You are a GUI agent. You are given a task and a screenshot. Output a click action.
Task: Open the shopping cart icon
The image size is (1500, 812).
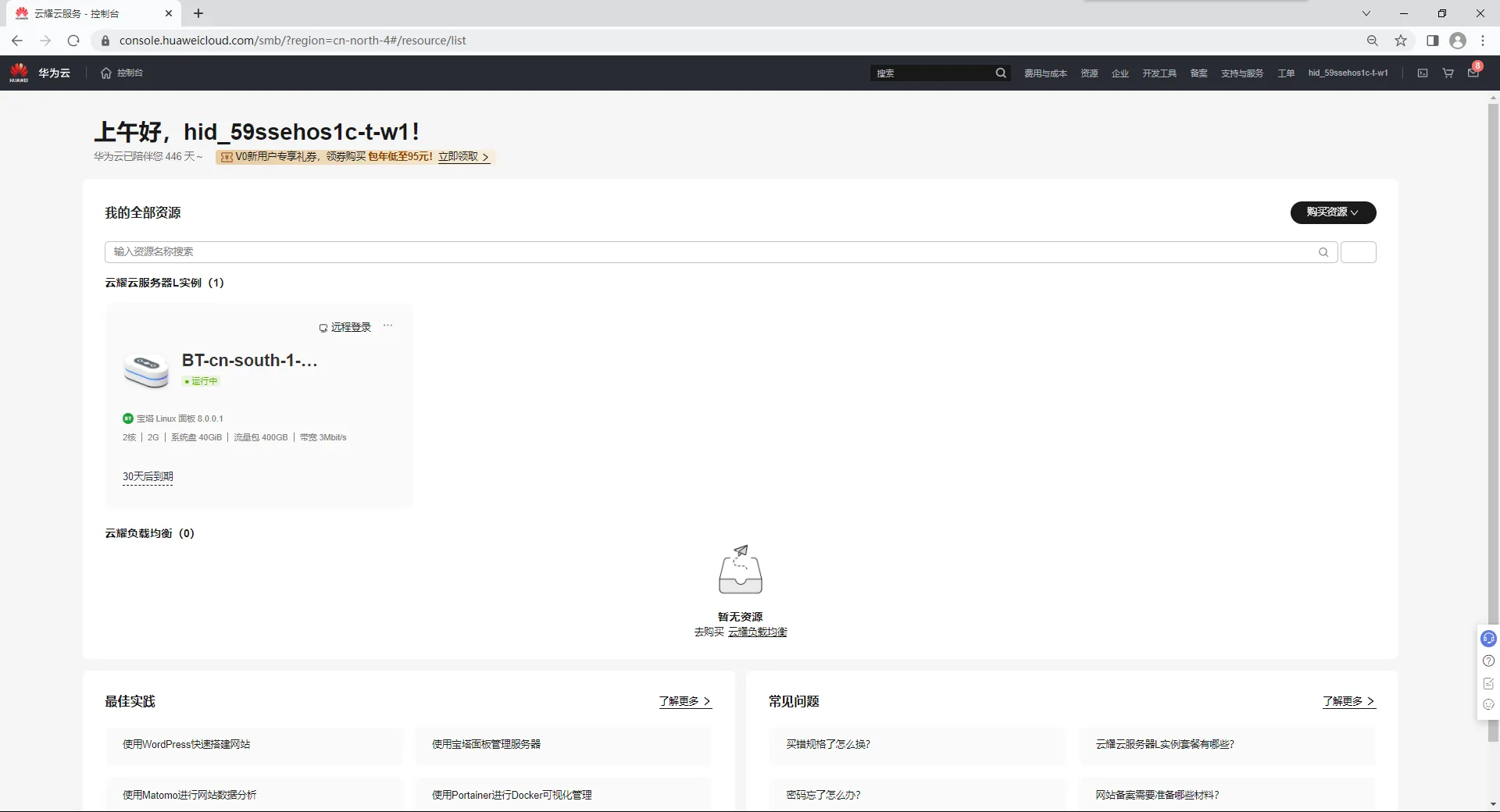pos(1448,73)
